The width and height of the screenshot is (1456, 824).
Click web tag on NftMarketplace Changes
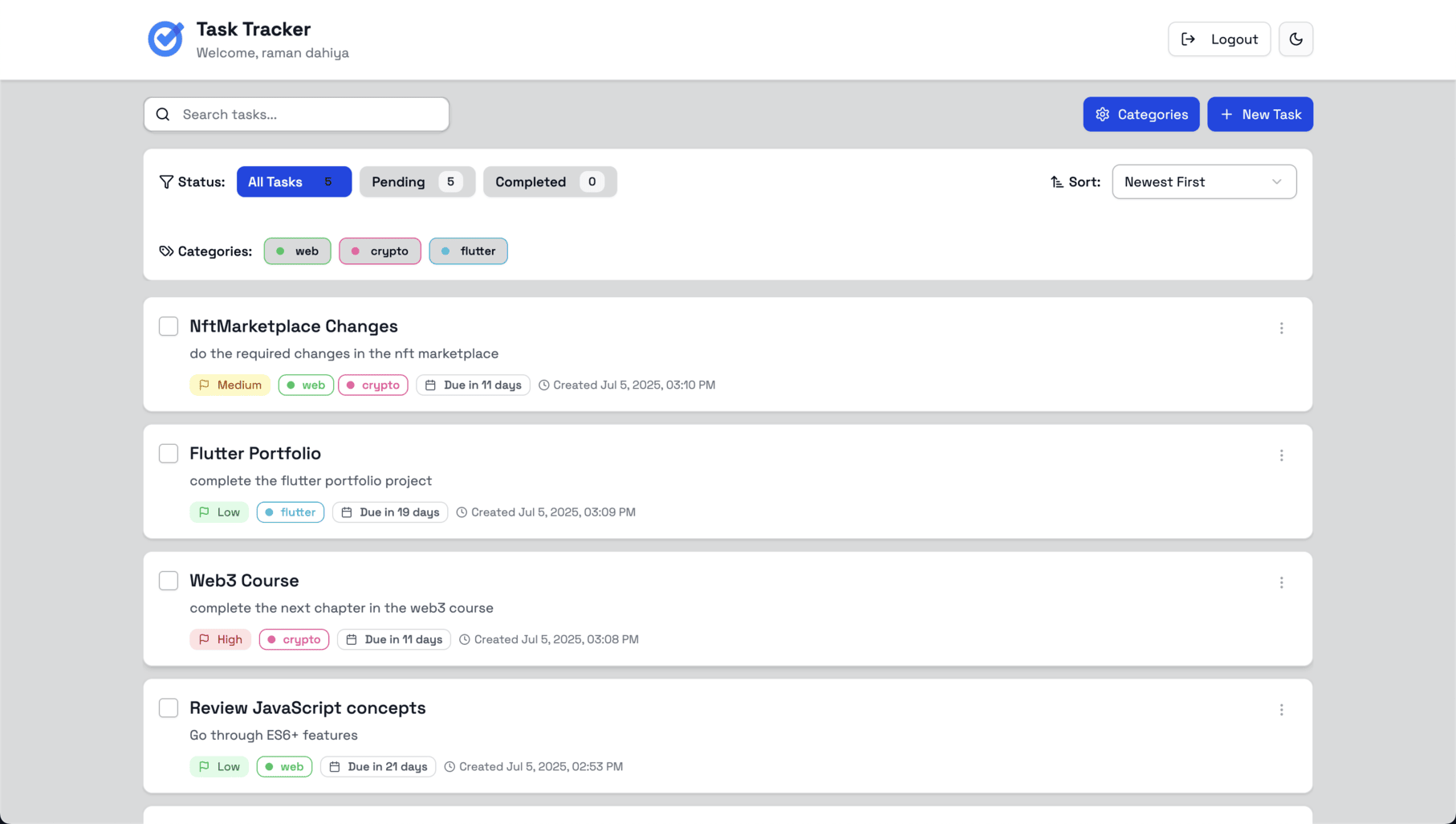click(306, 385)
